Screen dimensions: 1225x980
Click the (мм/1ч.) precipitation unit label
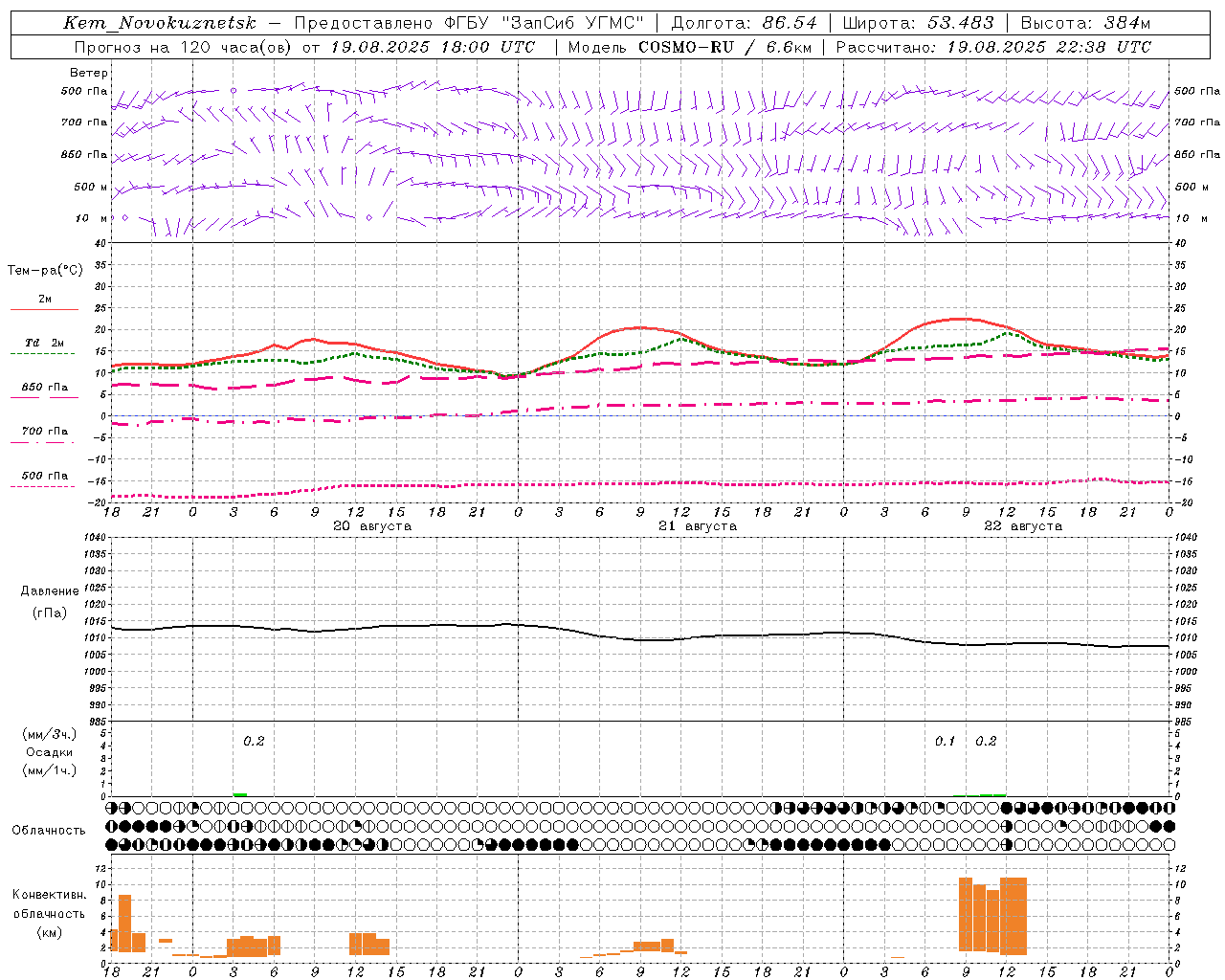[x=50, y=770]
